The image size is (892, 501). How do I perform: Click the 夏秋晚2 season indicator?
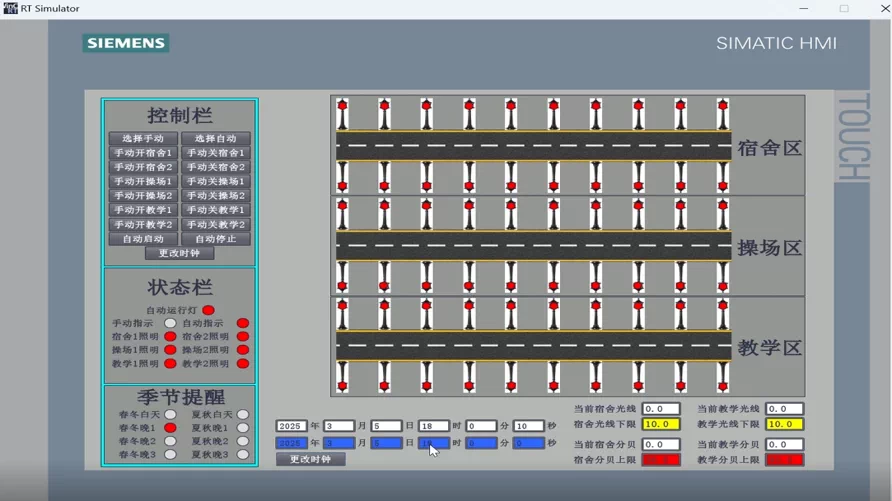coord(243,441)
